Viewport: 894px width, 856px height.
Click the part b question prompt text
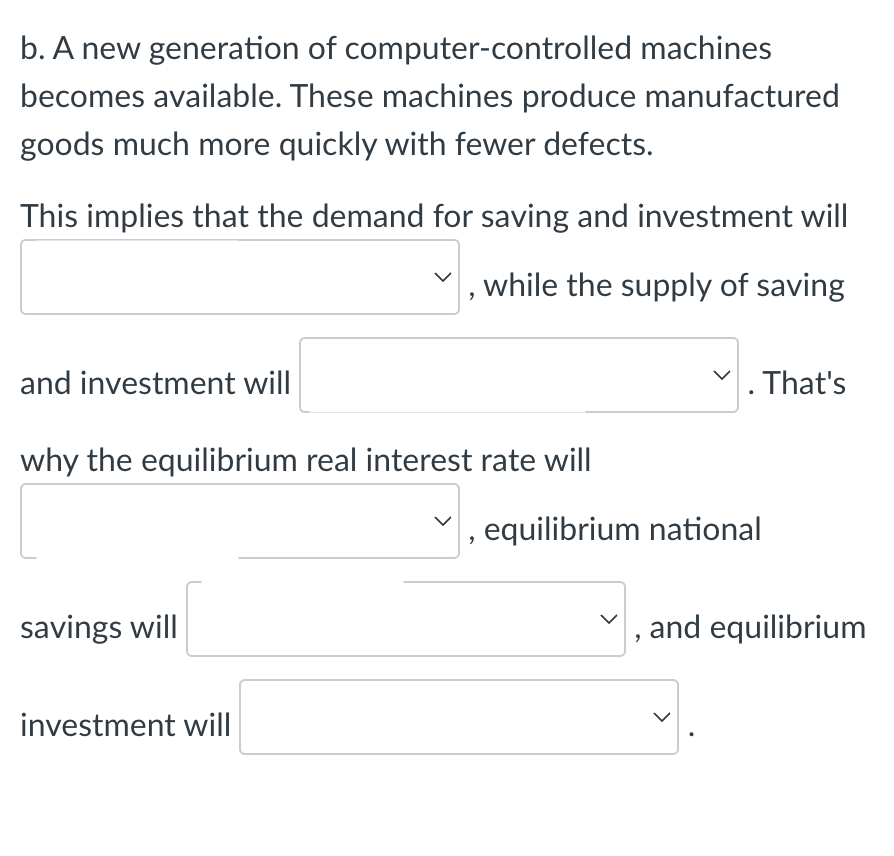click(430, 96)
